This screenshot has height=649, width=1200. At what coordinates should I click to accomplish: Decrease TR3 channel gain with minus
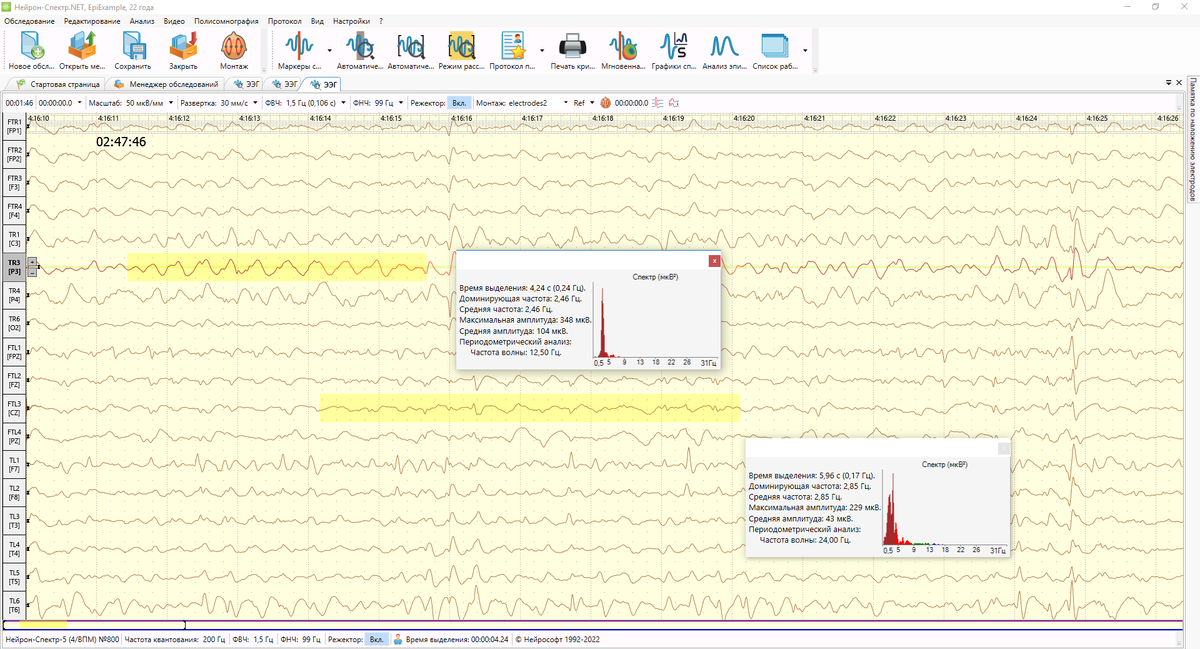(32, 271)
